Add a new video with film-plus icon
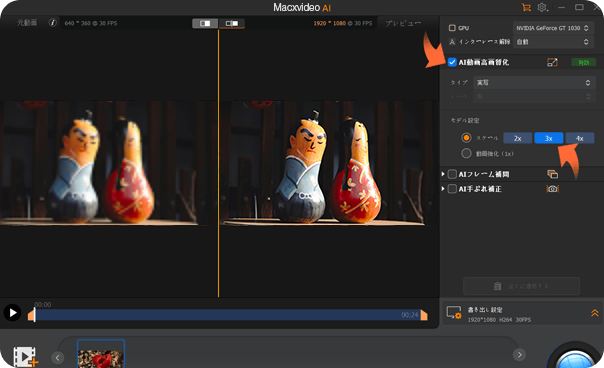This screenshot has height=368, width=604. 25,356
